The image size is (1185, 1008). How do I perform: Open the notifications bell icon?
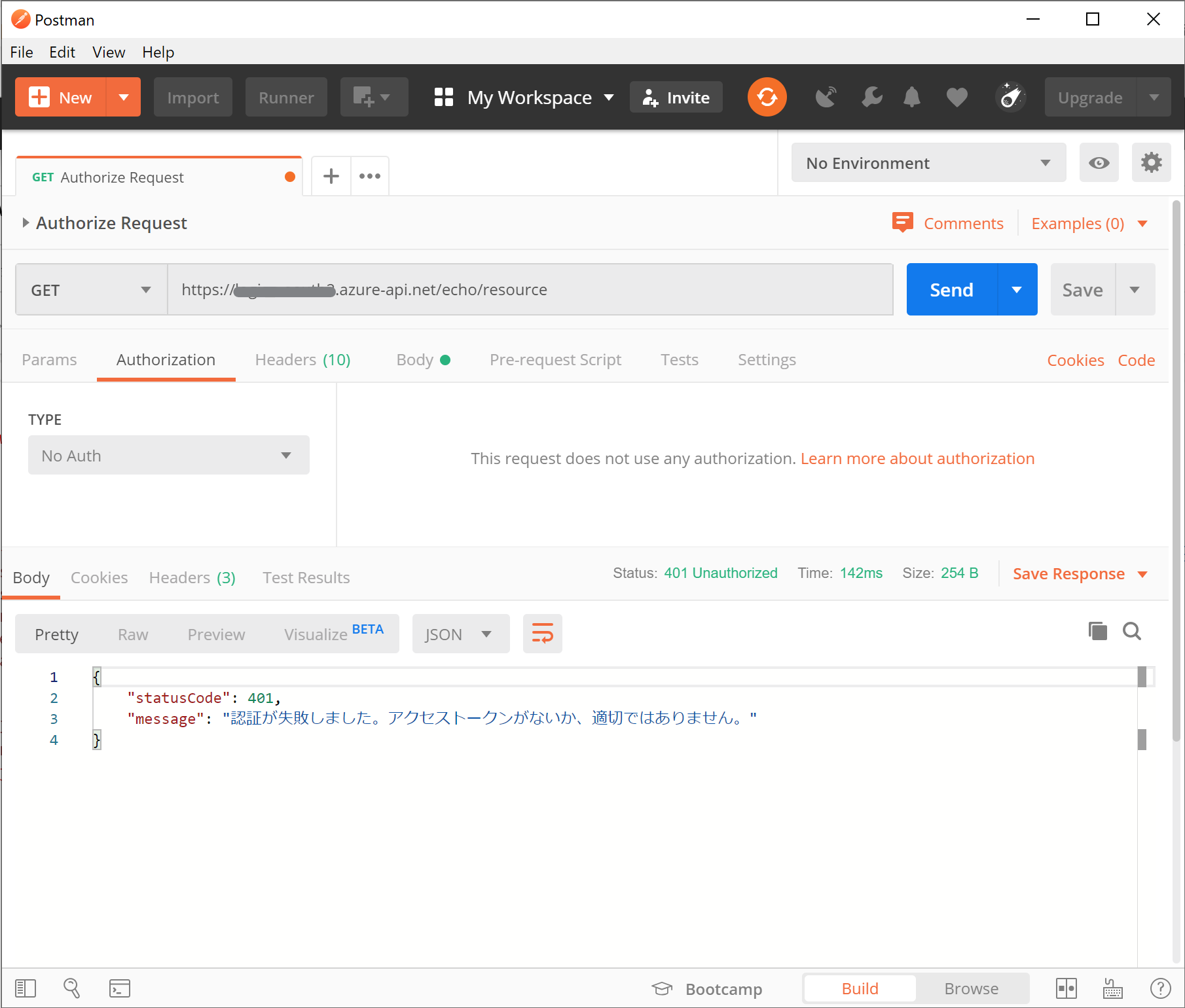pyautogui.click(x=911, y=97)
